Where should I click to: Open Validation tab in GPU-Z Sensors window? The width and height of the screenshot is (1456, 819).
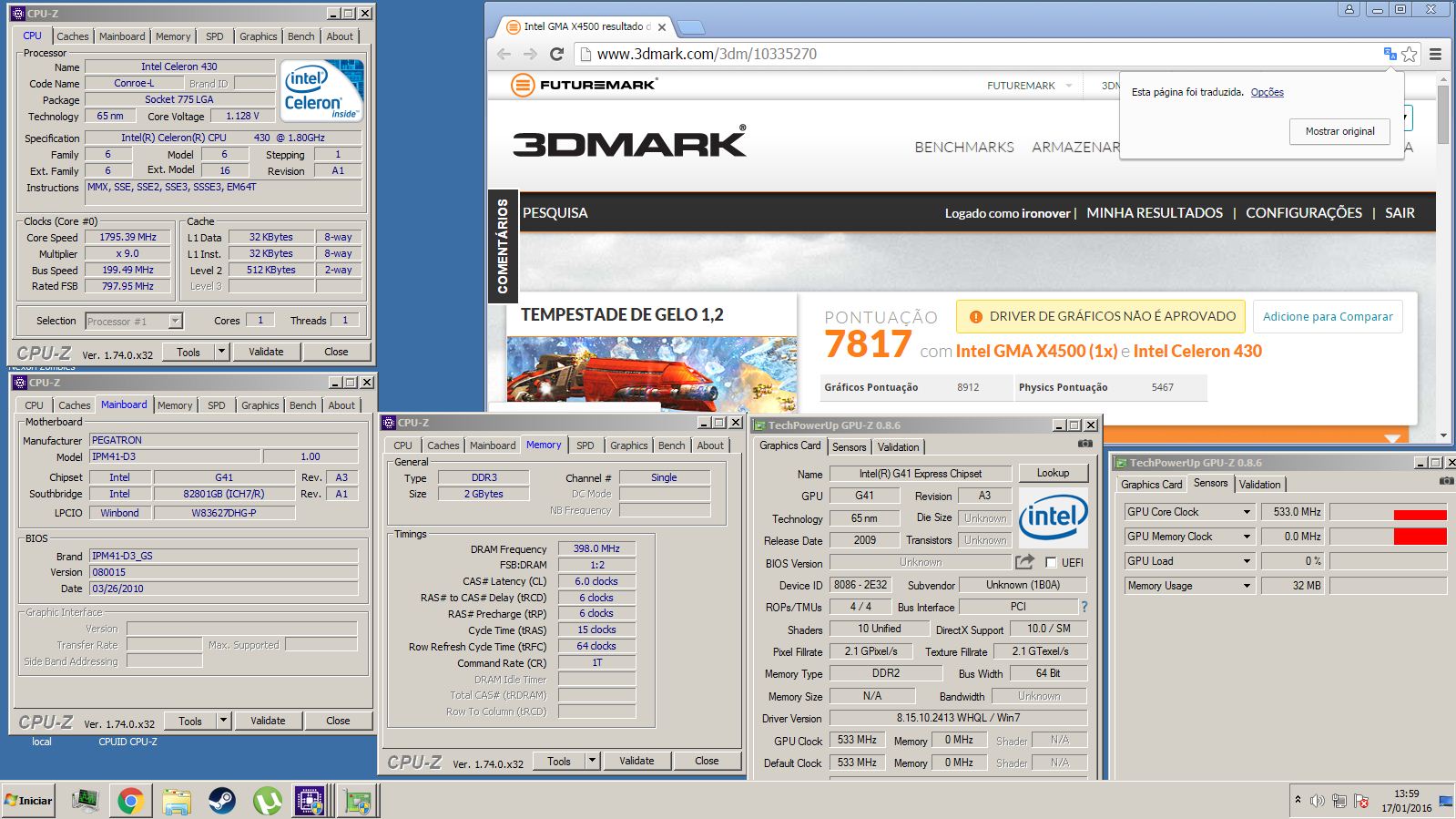[x=1260, y=485]
